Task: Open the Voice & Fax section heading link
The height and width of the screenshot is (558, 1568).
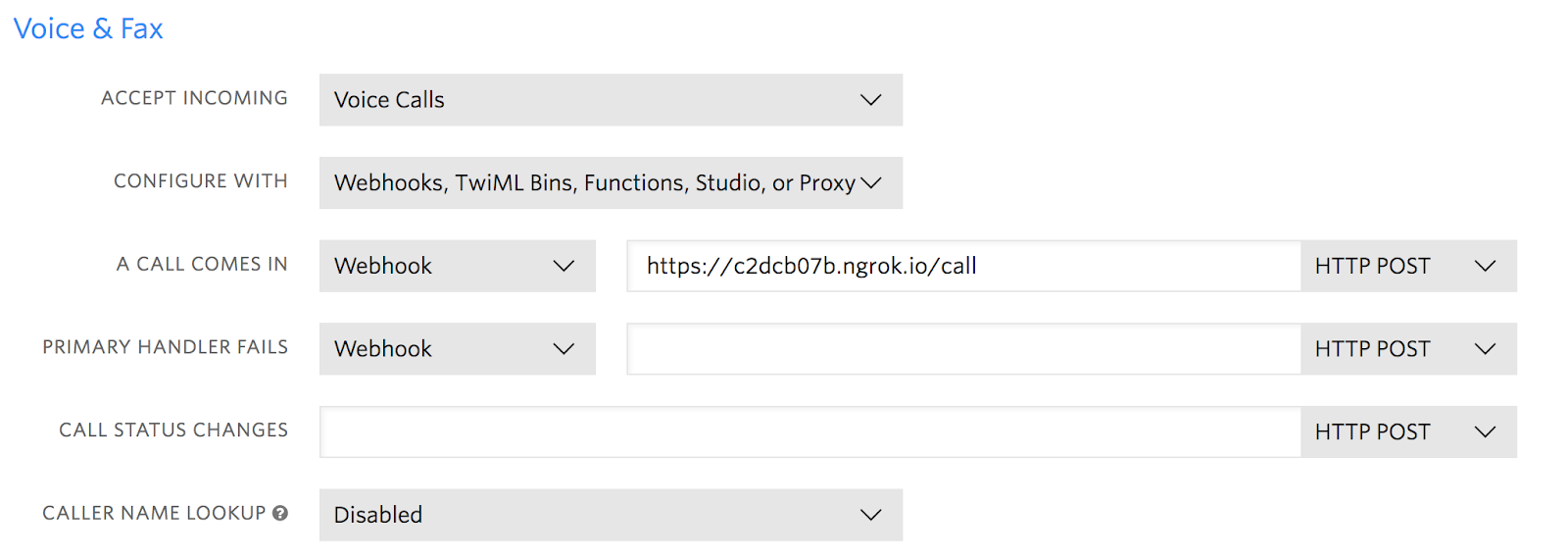Action: pyautogui.click(x=88, y=28)
